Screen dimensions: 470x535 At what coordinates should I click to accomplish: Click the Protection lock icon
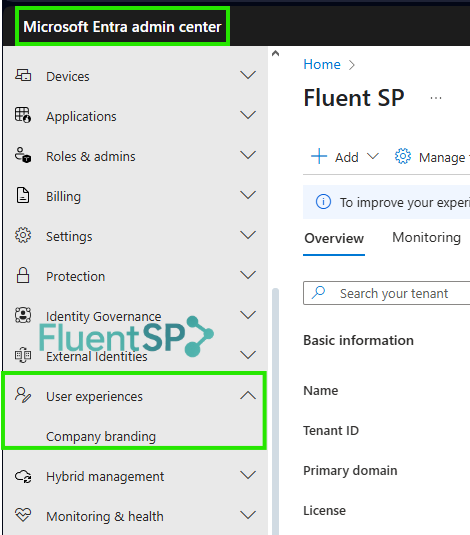coord(23,275)
